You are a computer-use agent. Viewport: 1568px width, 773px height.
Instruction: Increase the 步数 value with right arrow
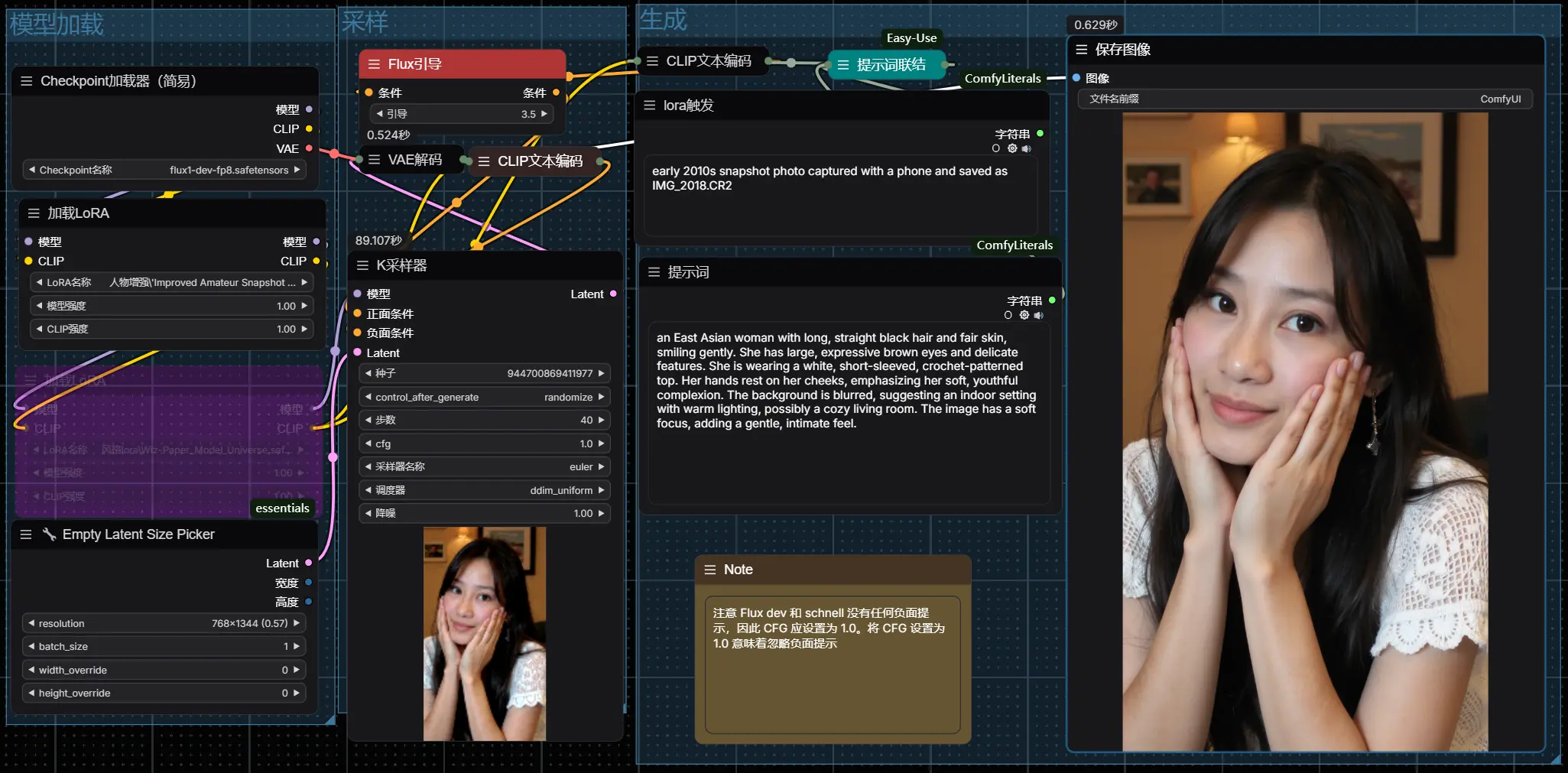(602, 420)
